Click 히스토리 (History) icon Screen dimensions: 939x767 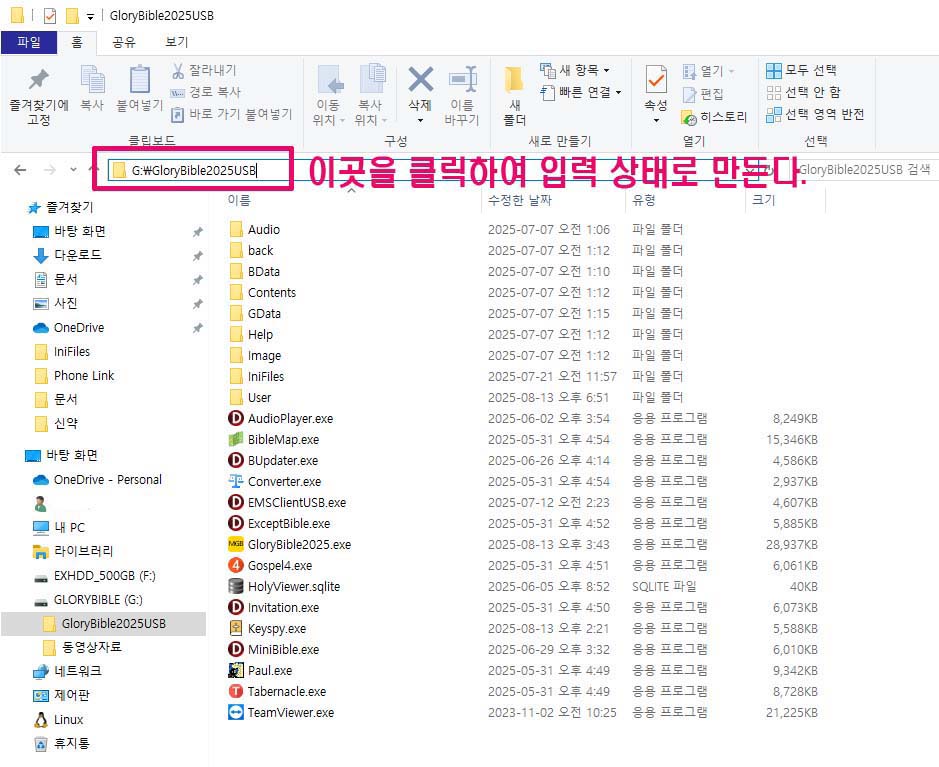(x=689, y=117)
